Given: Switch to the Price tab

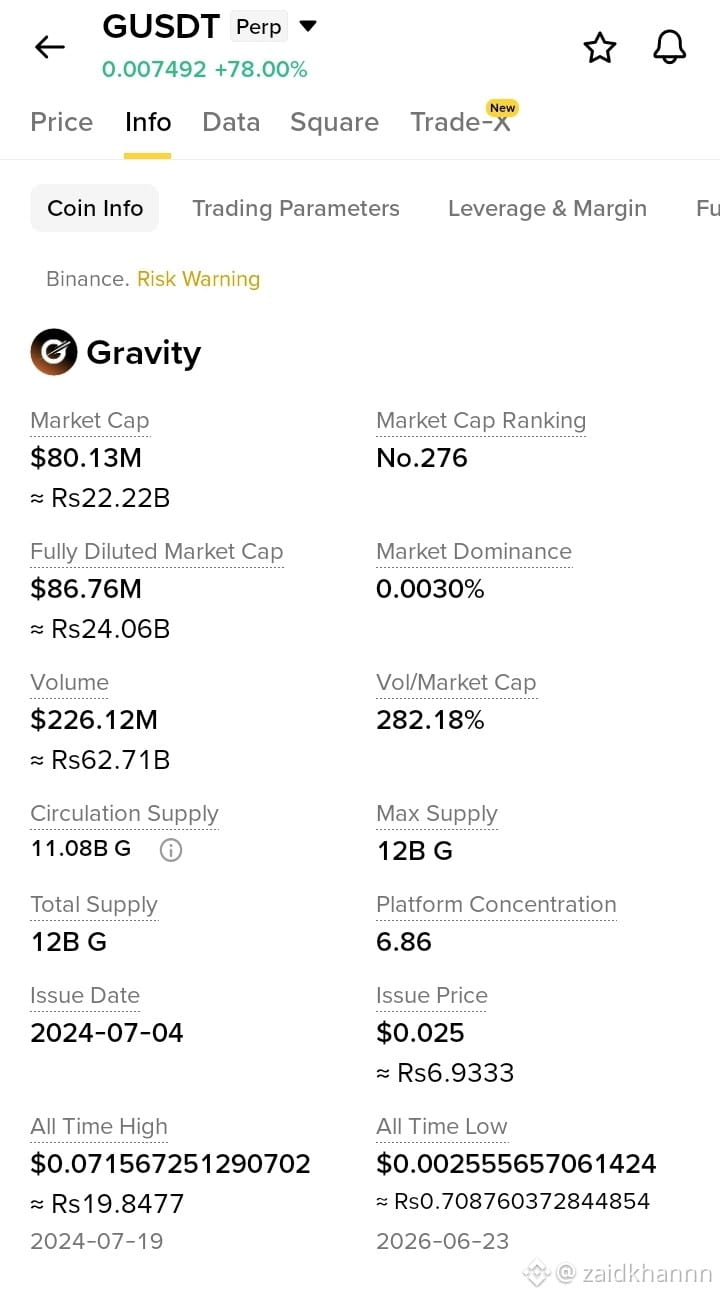Looking at the screenshot, I should (x=61, y=122).
